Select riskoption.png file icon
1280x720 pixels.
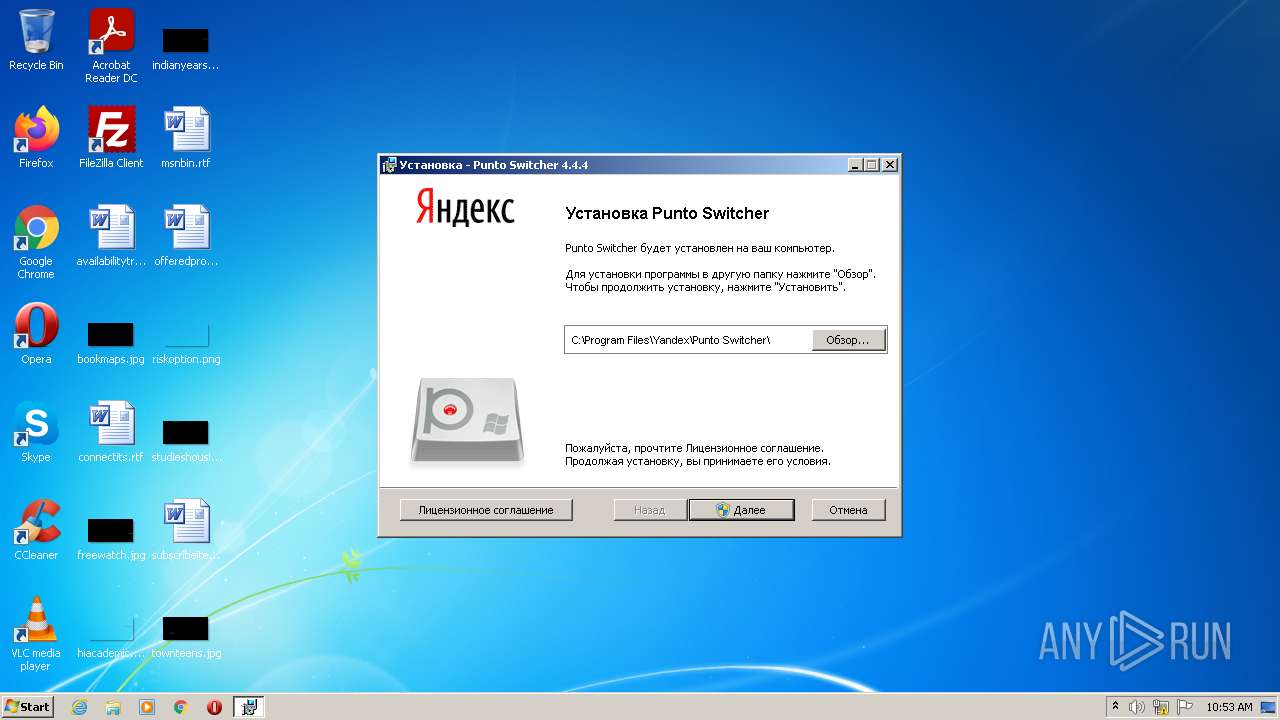coord(186,342)
